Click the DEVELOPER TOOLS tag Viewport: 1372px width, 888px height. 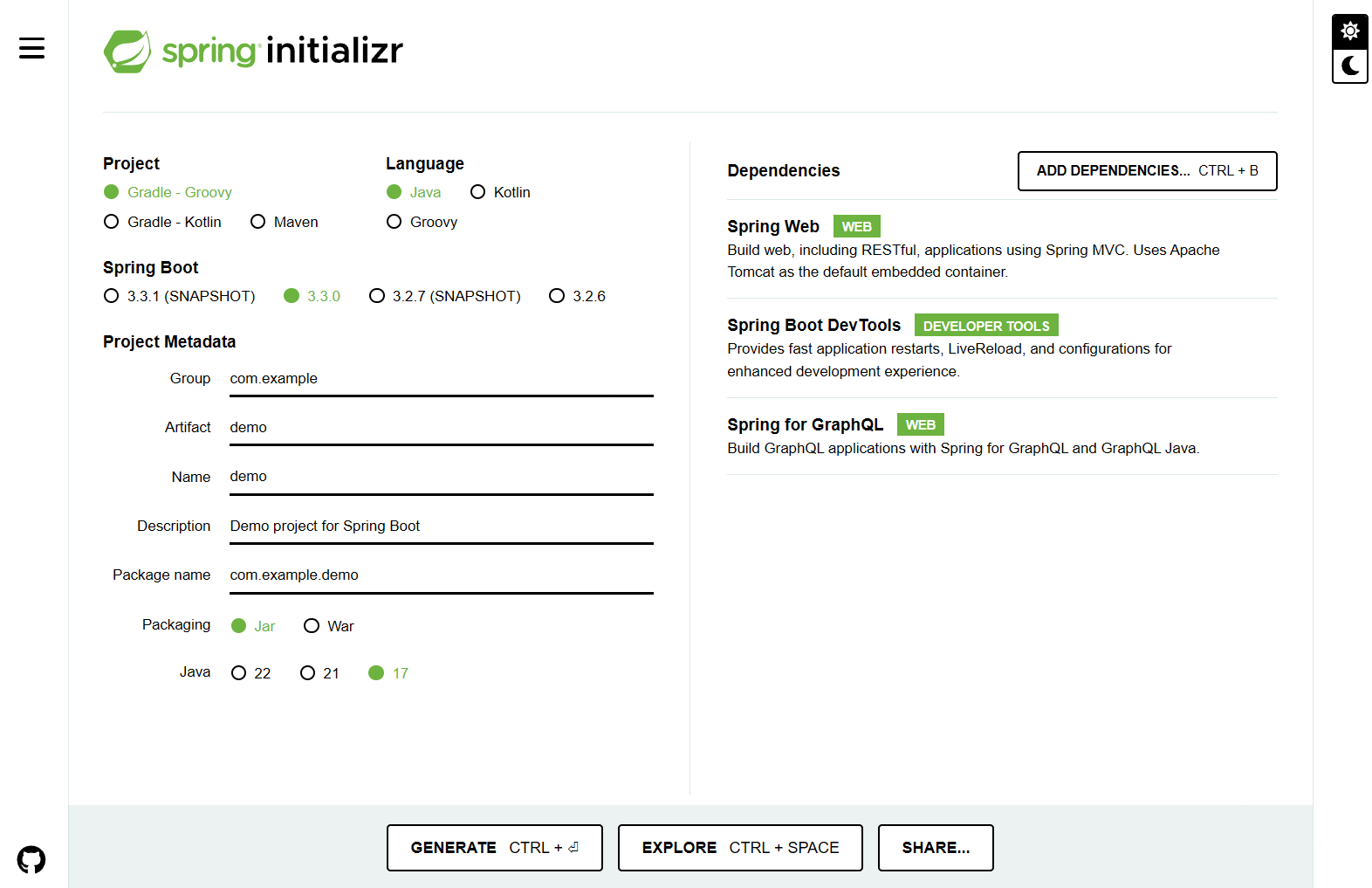[986, 326]
